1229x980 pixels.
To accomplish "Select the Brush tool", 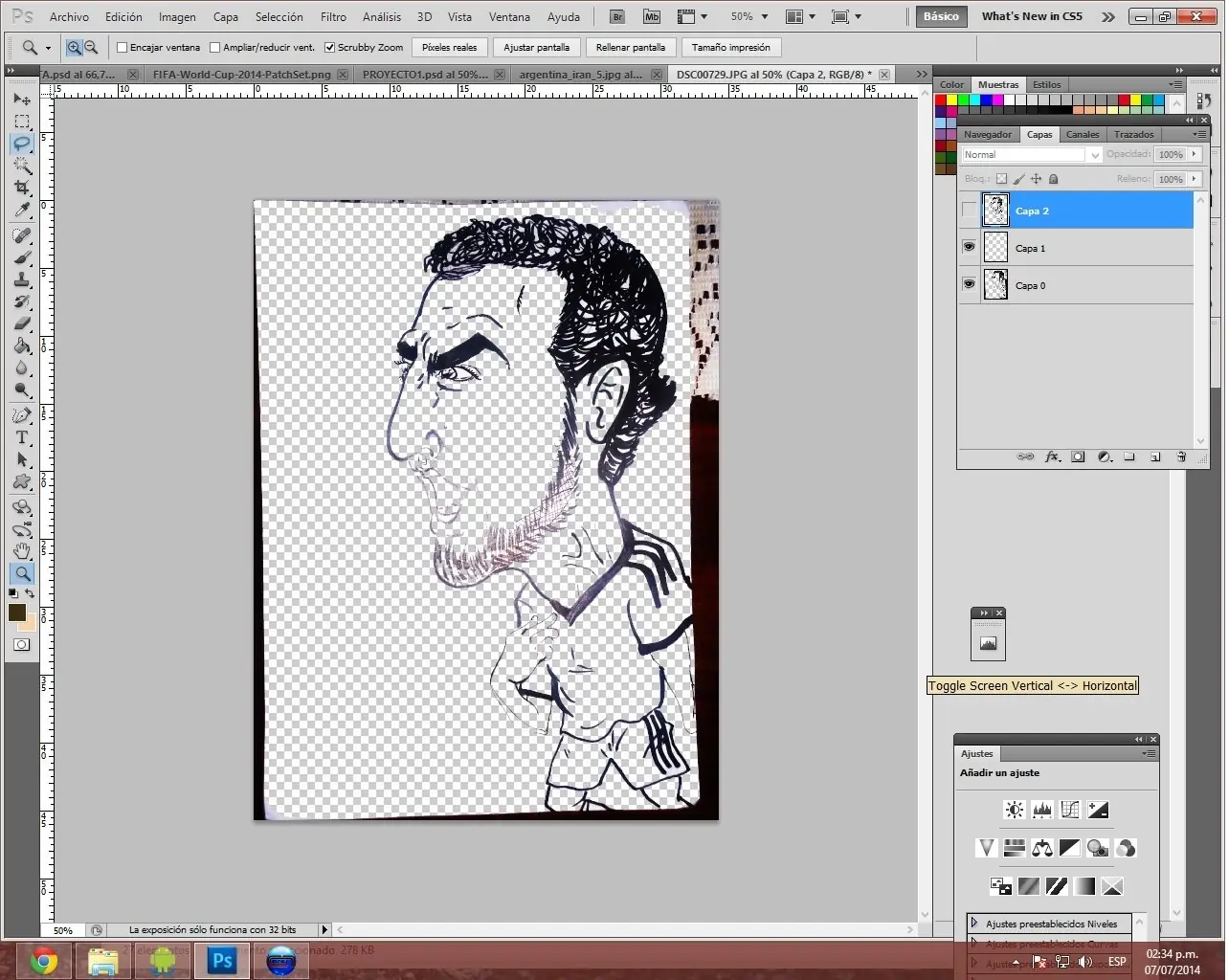I will pyautogui.click(x=22, y=257).
